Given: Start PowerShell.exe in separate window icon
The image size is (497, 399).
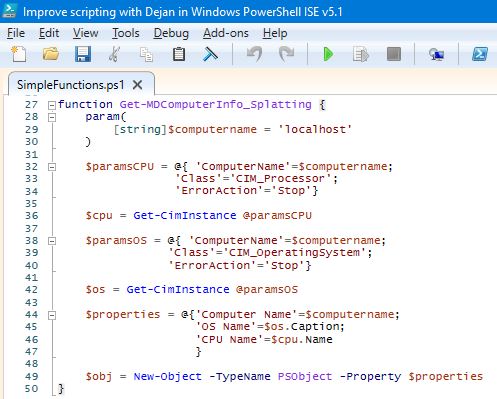Looking at the screenshot, I should click(480, 54).
